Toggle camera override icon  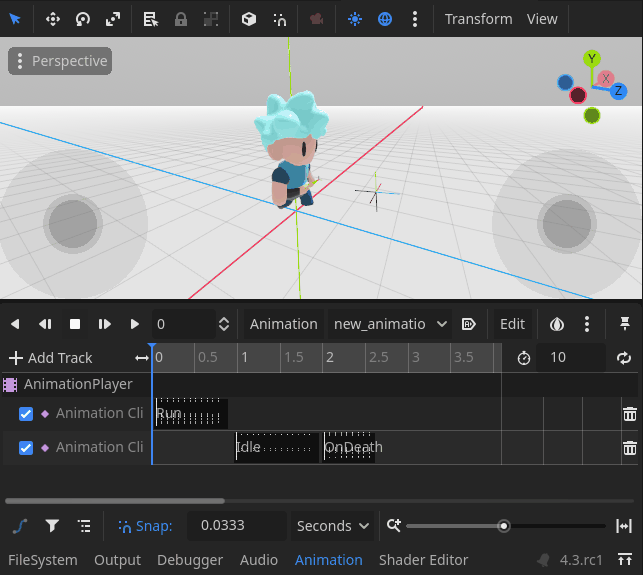pos(316,19)
